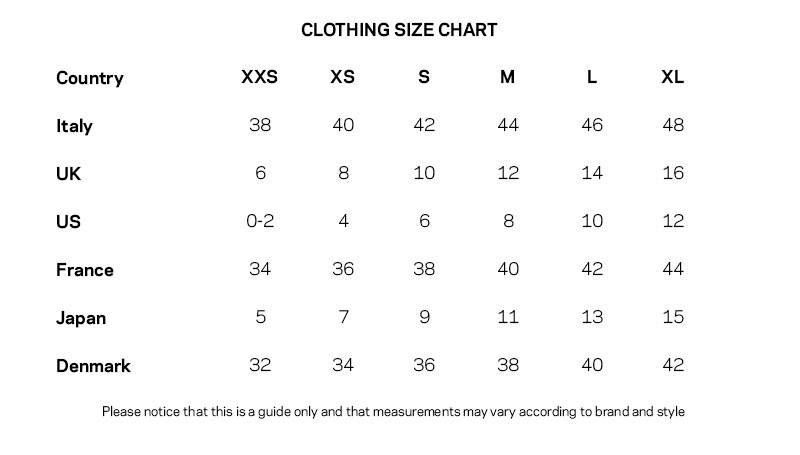The height and width of the screenshot is (455, 800).
Task: Click the CLOTHING SIZE CHART title
Action: pyautogui.click(x=399, y=30)
